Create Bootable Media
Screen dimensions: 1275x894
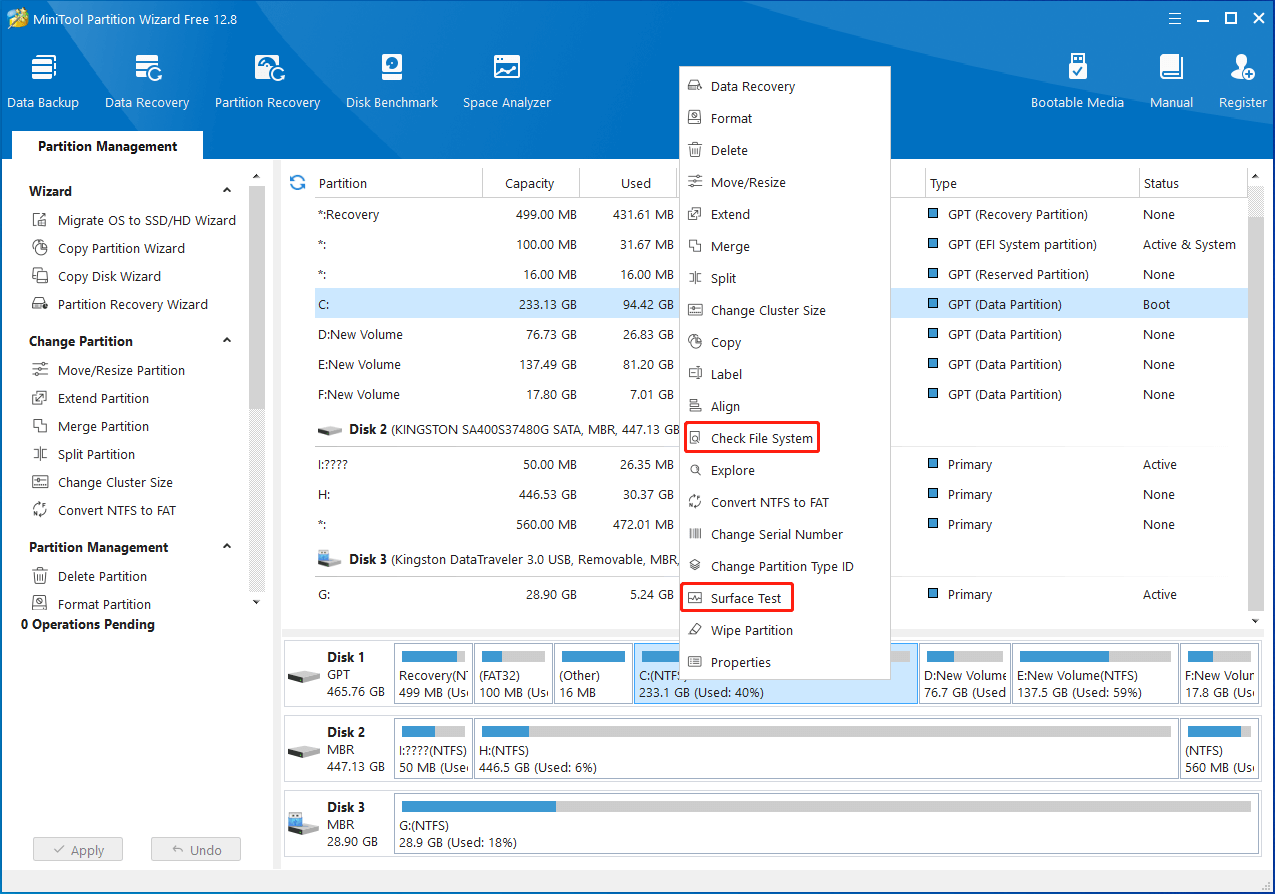click(1077, 82)
